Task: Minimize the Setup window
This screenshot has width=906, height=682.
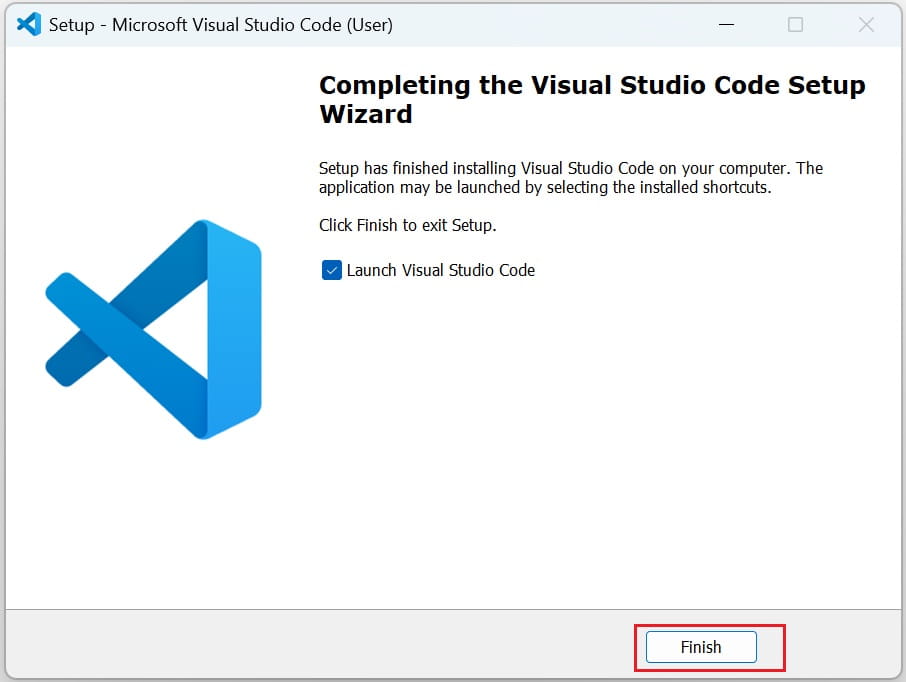Action: pyautogui.click(x=726, y=24)
